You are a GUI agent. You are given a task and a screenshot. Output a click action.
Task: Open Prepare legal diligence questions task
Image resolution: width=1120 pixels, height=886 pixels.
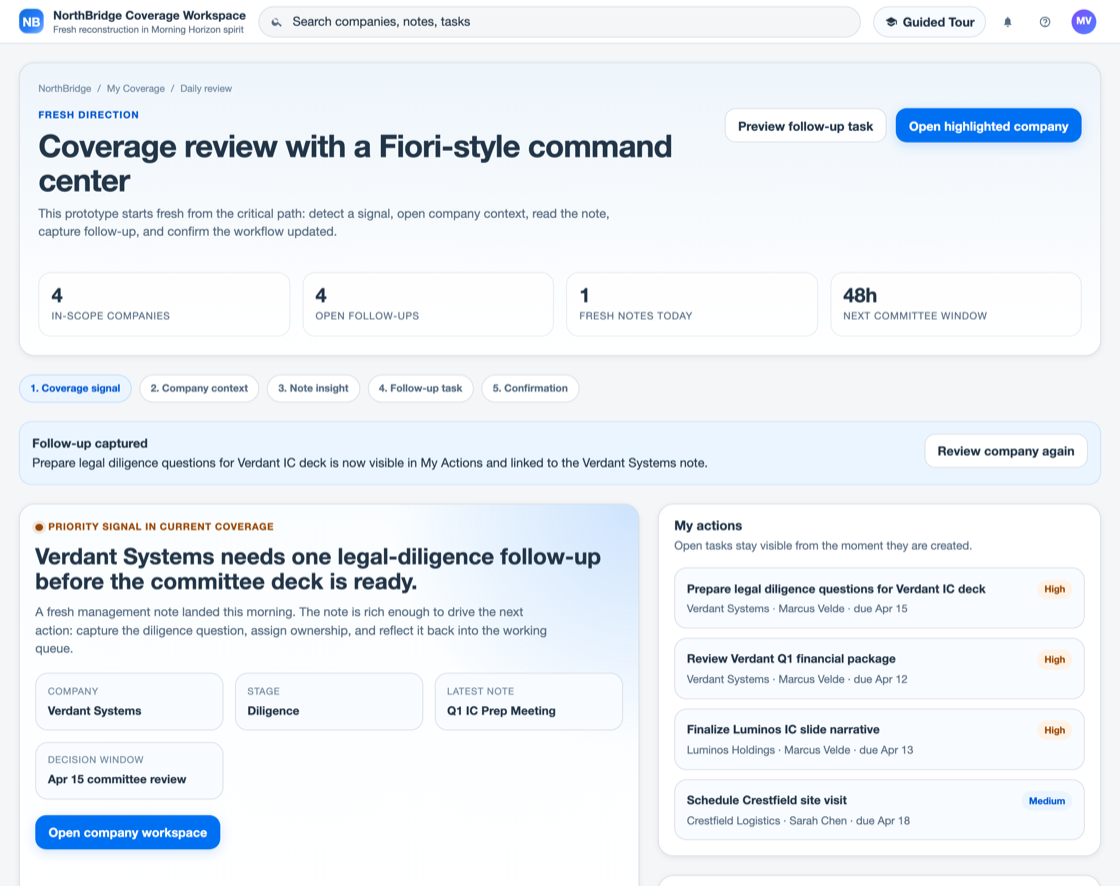[879, 598]
